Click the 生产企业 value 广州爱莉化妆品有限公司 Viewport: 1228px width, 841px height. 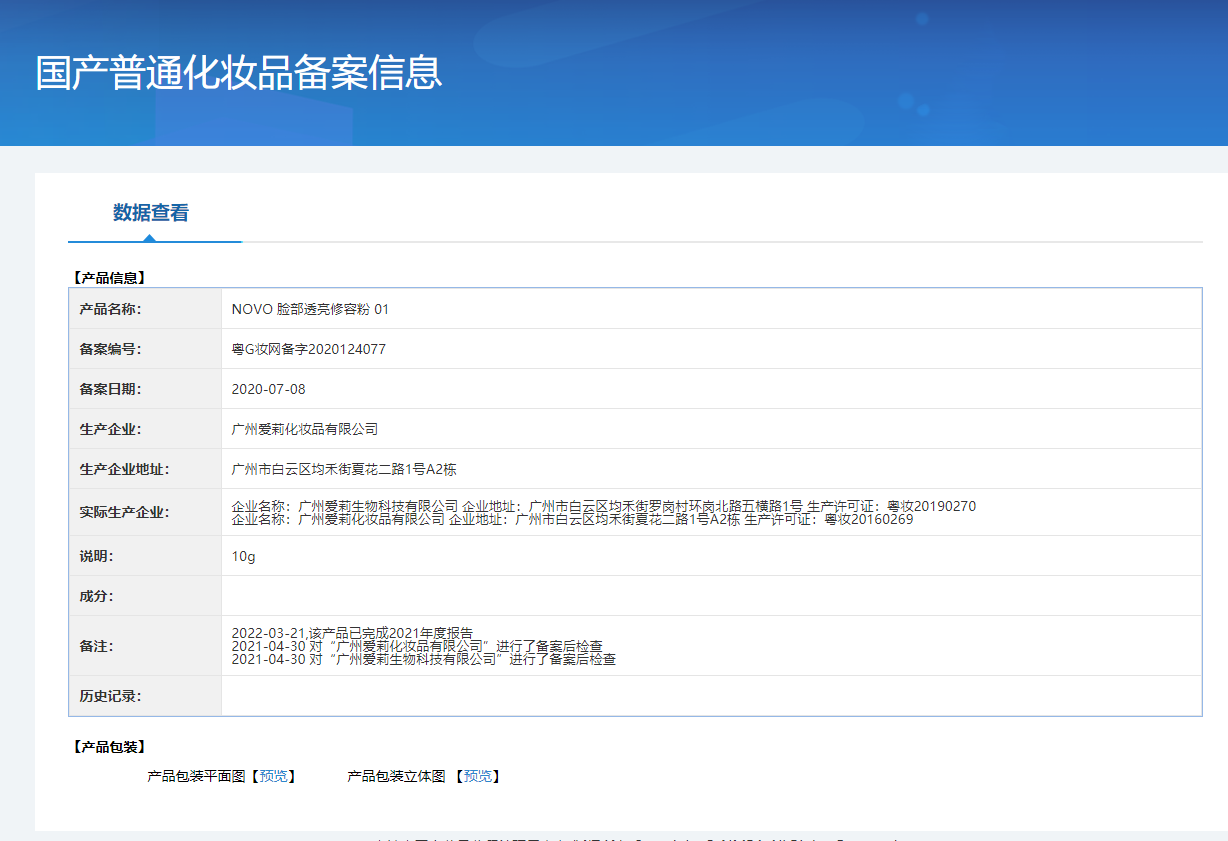[304, 429]
